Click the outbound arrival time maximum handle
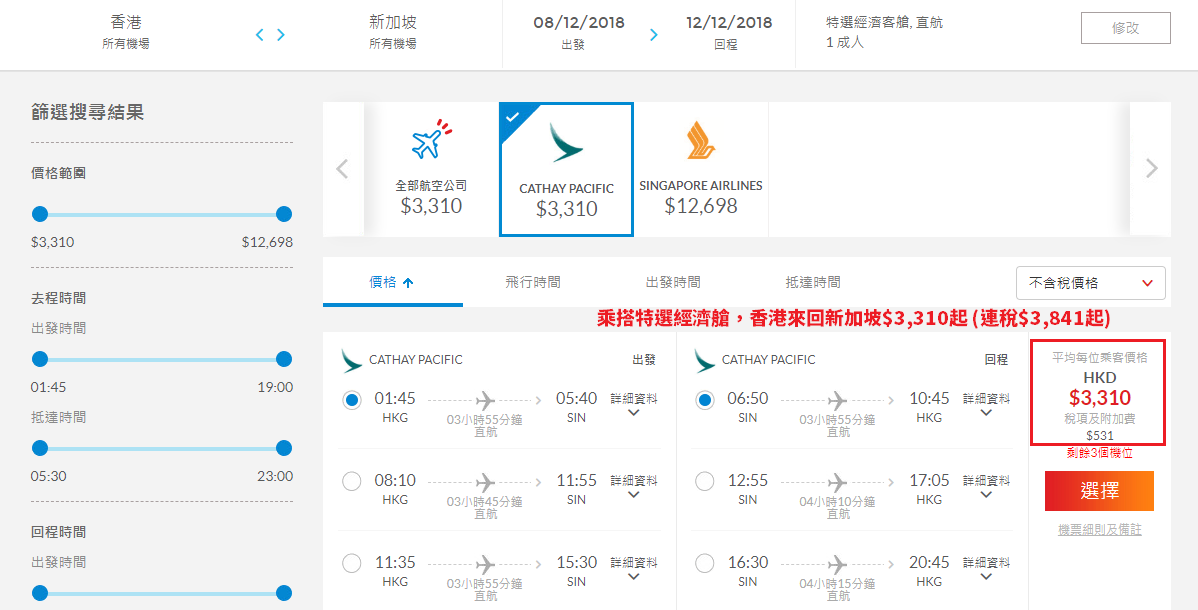 (284, 448)
